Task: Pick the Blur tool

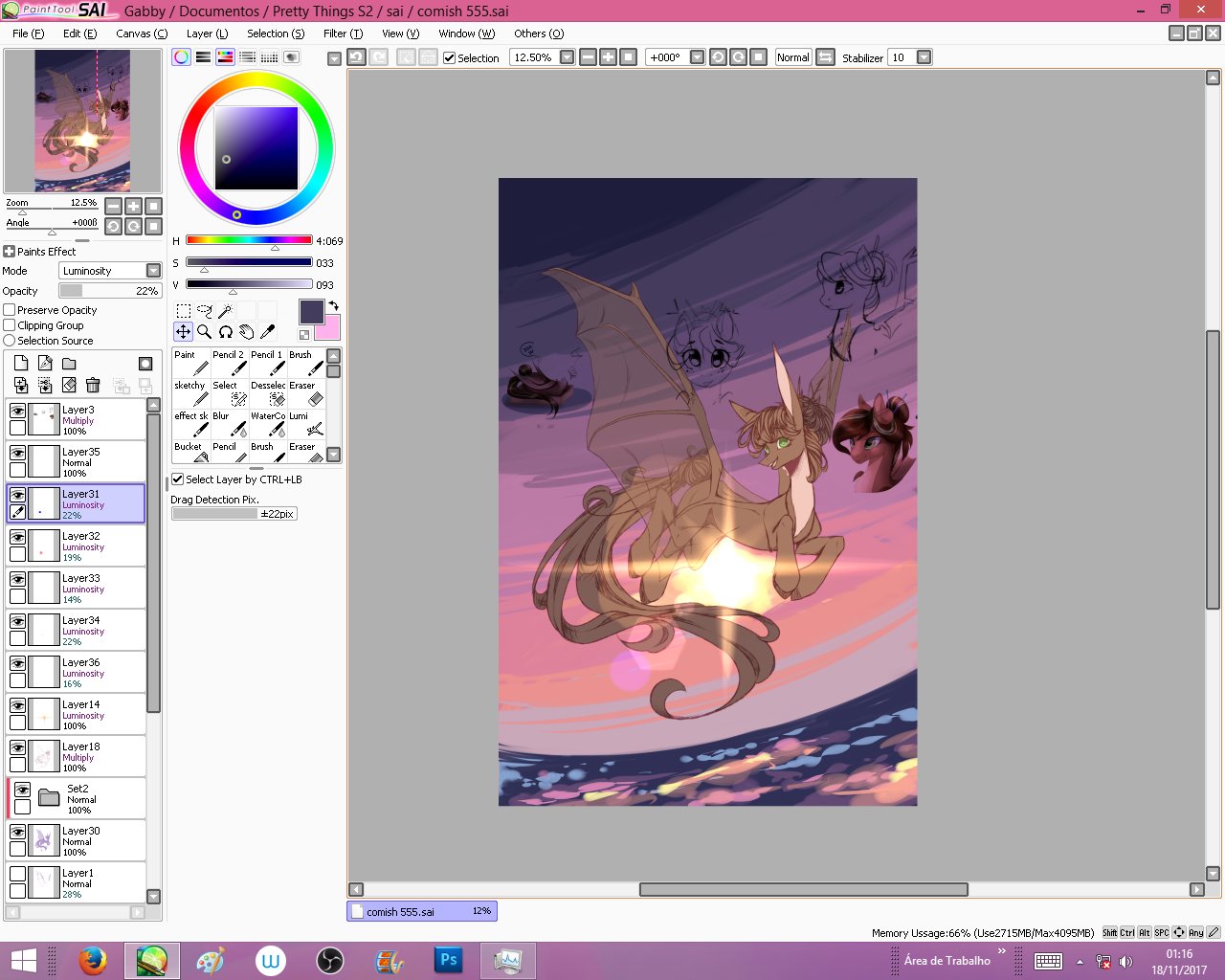Action: click(230, 424)
